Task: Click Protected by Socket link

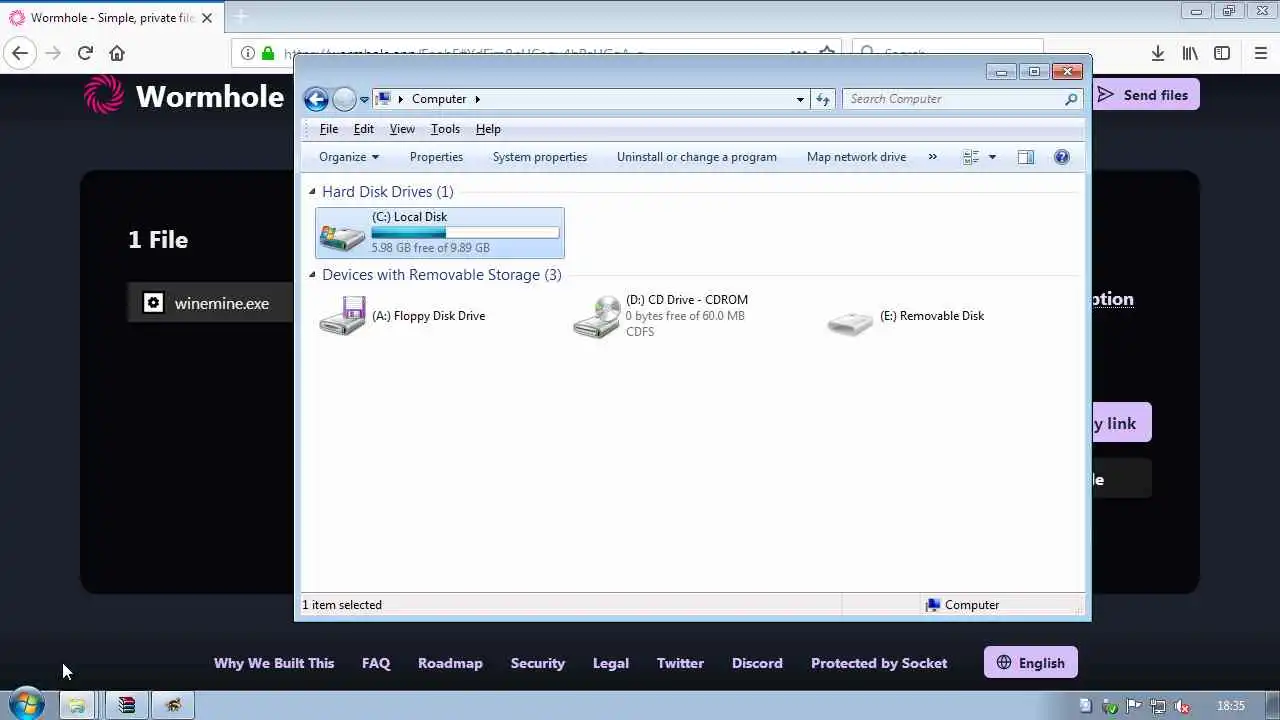Action: [x=879, y=663]
